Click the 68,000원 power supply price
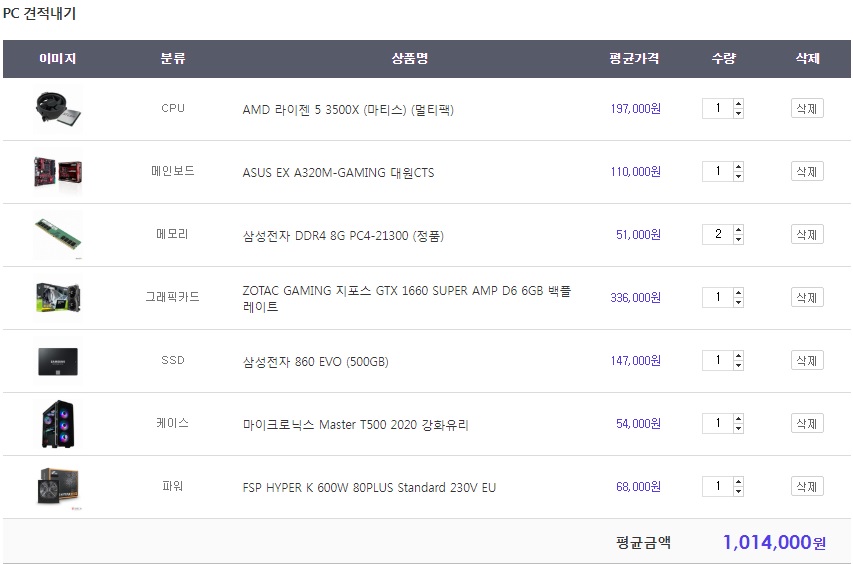 tap(638, 487)
